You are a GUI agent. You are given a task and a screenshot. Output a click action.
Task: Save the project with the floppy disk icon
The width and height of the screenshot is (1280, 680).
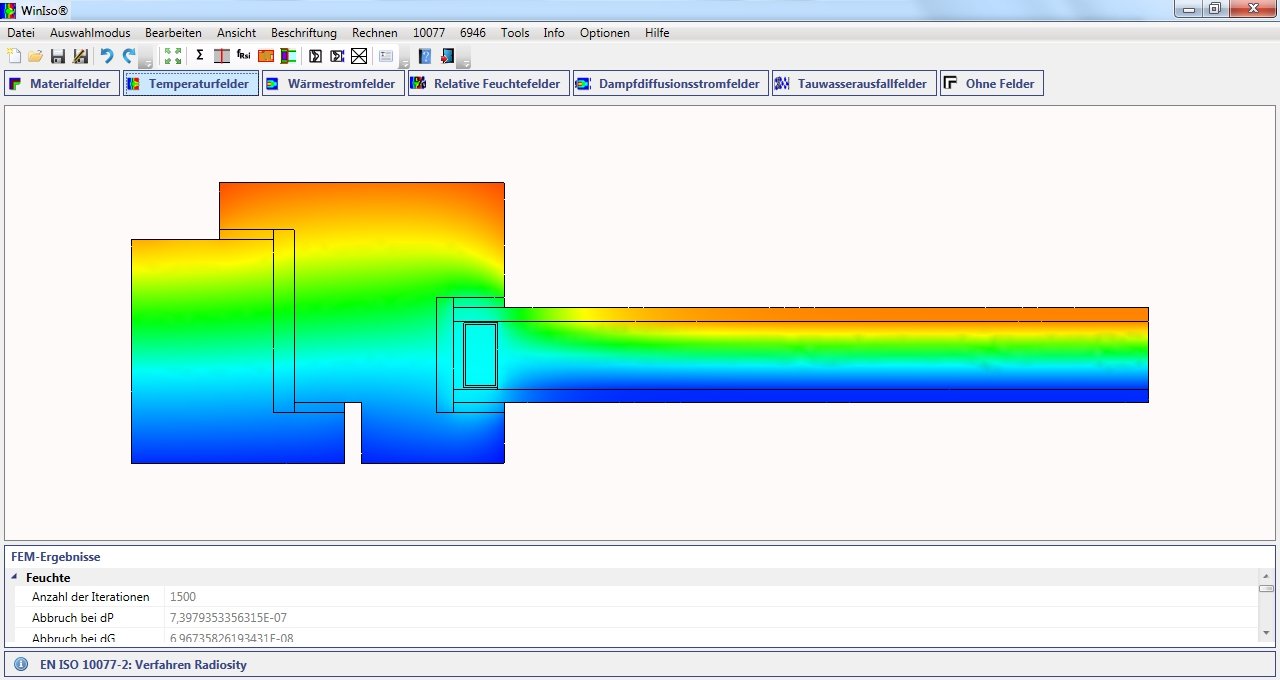[x=58, y=56]
